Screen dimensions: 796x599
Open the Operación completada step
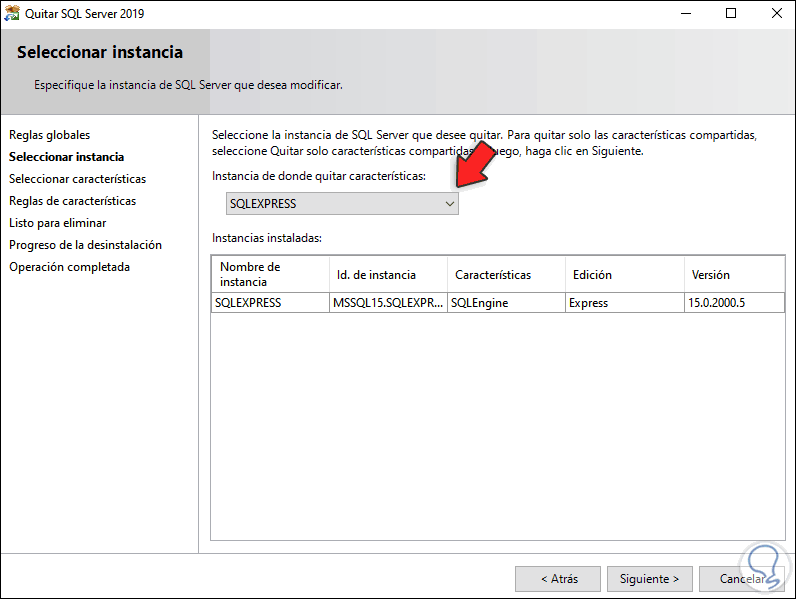click(x=70, y=267)
